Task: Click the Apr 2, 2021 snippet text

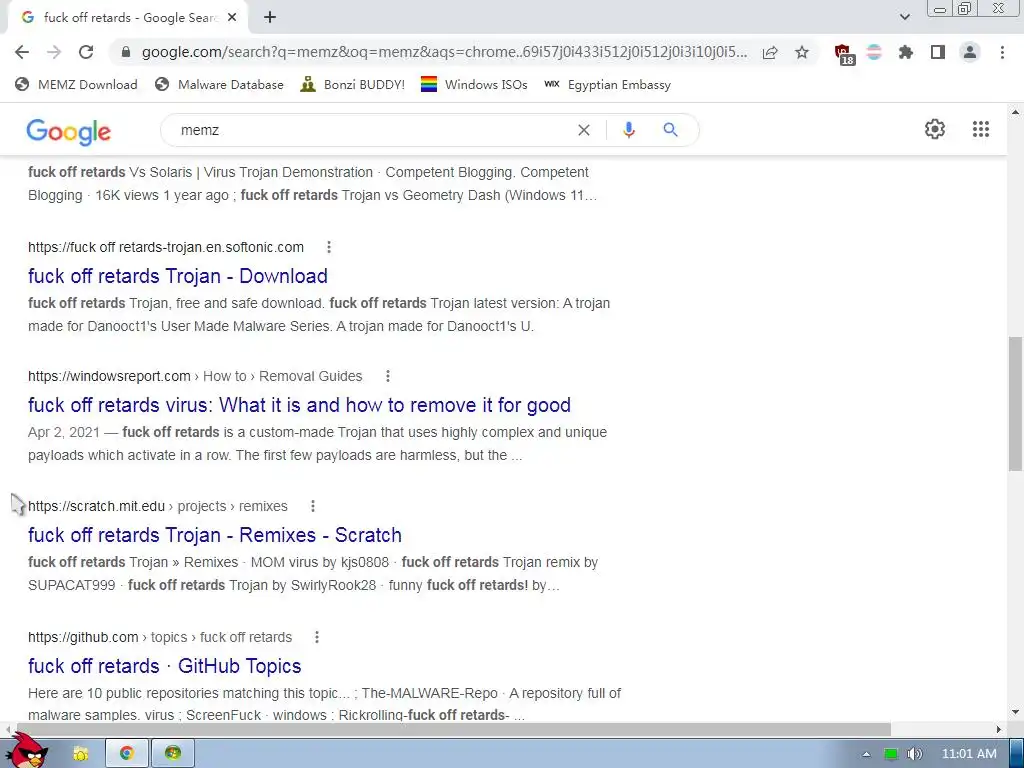Action: [63, 432]
